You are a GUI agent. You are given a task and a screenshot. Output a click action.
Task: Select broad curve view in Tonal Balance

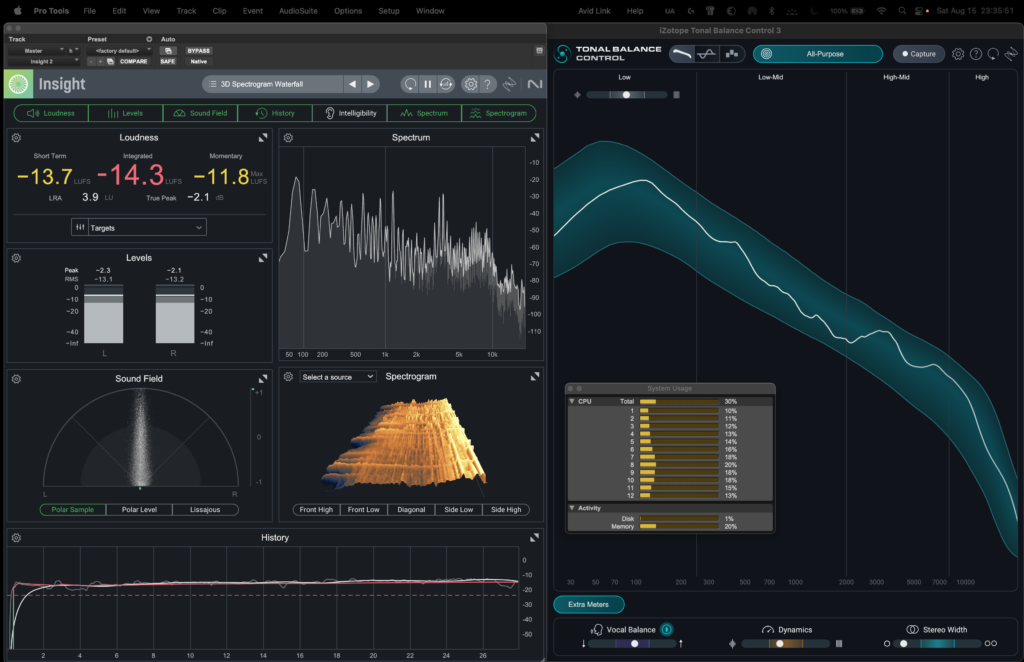(681, 54)
